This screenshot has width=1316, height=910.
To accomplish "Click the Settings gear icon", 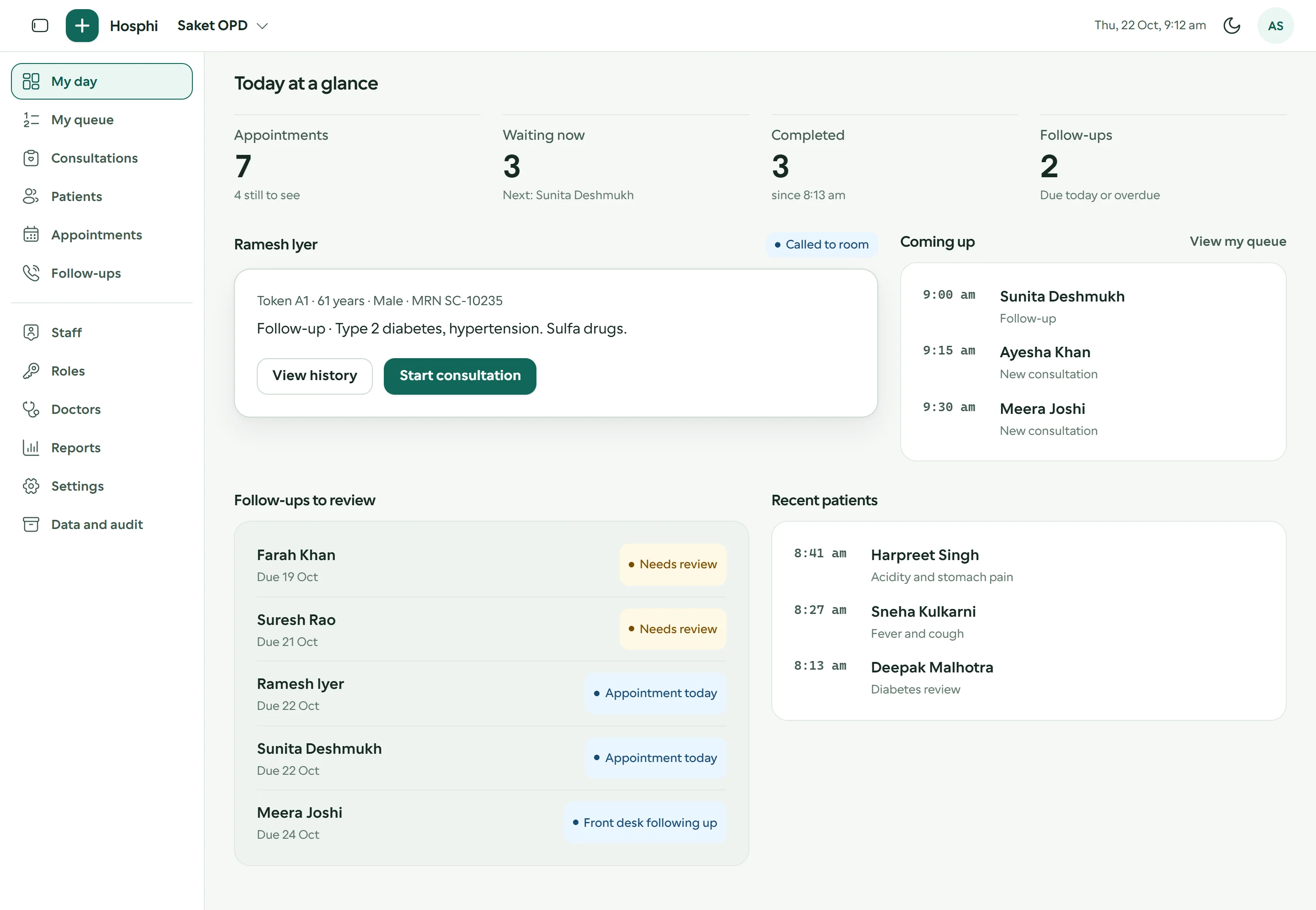I will [31, 486].
